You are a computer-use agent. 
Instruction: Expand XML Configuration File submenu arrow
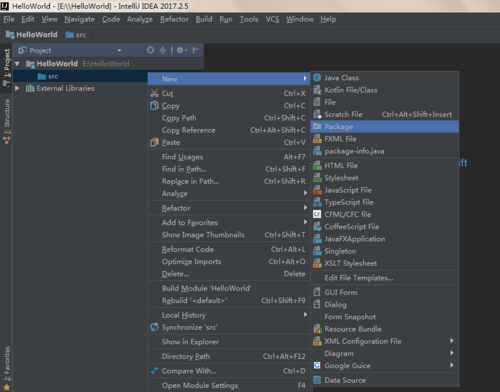pyautogui.click(x=452, y=341)
